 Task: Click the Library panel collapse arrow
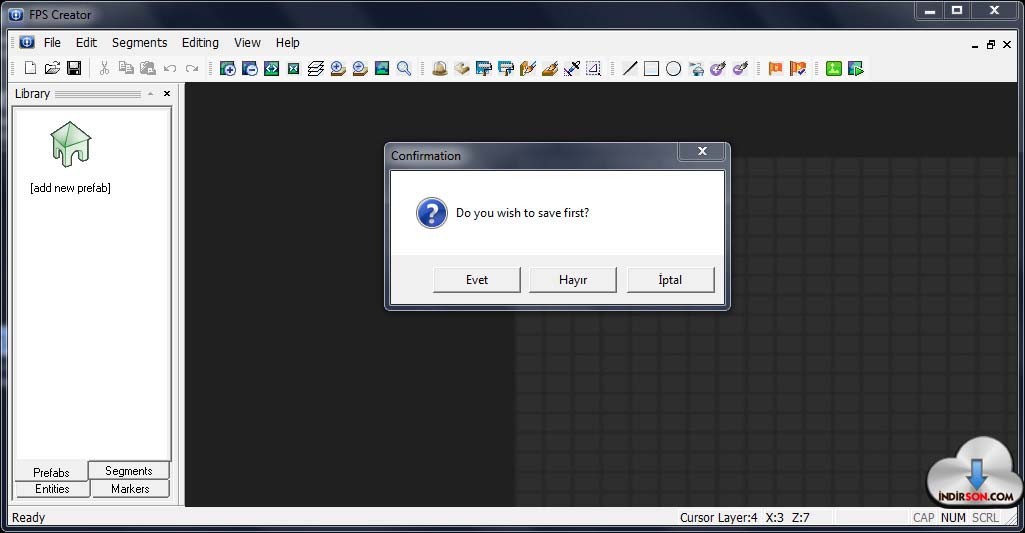150,94
